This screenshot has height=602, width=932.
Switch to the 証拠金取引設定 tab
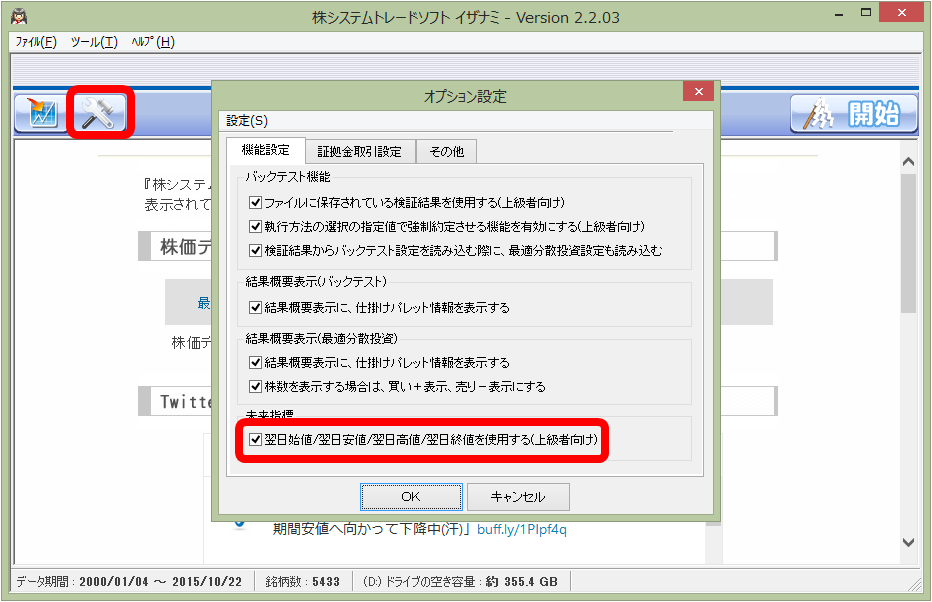360,152
